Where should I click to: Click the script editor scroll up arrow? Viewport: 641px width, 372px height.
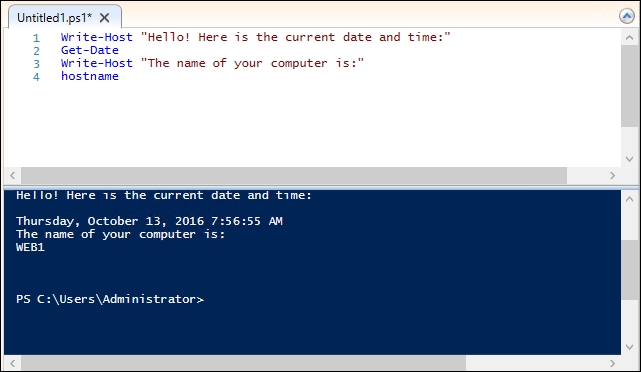click(629, 38)
